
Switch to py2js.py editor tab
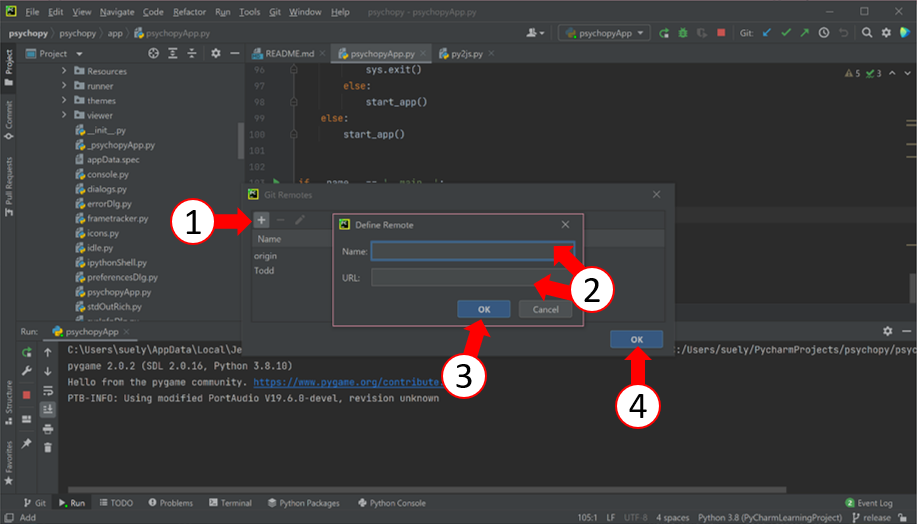[x=467, y=54]
